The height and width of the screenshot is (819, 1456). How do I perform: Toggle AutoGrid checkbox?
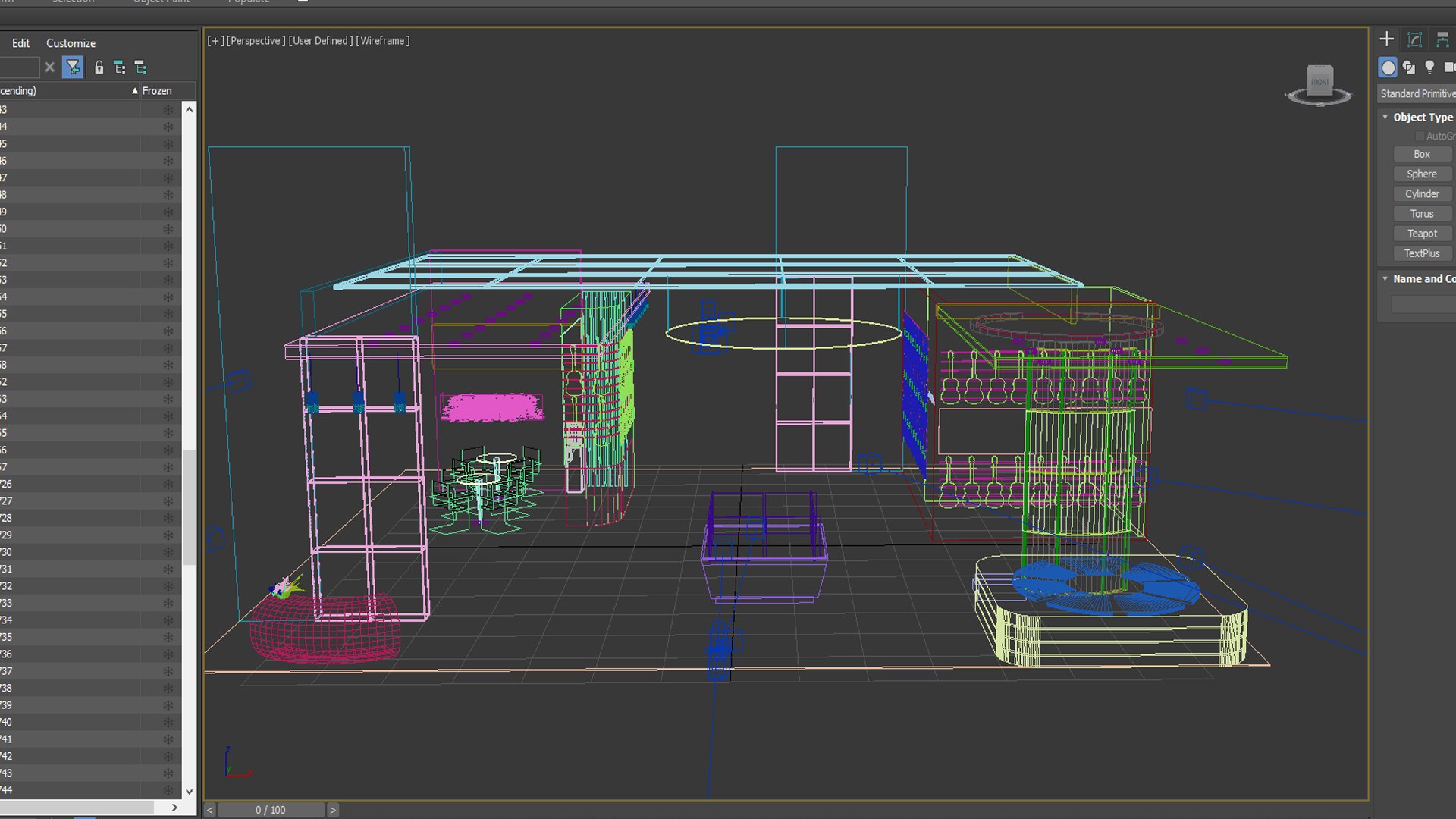click(x=1420, y=136)
